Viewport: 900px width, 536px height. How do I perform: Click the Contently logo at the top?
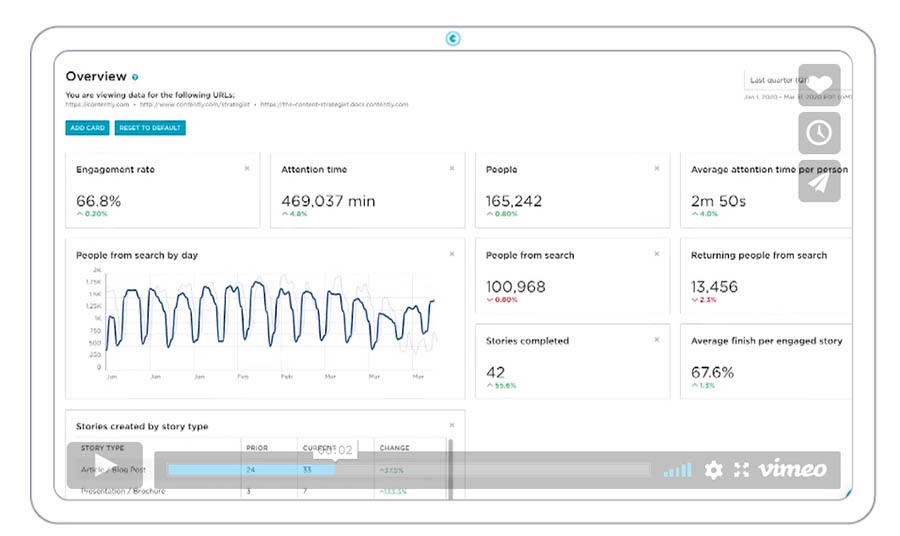tap(452, 39)
